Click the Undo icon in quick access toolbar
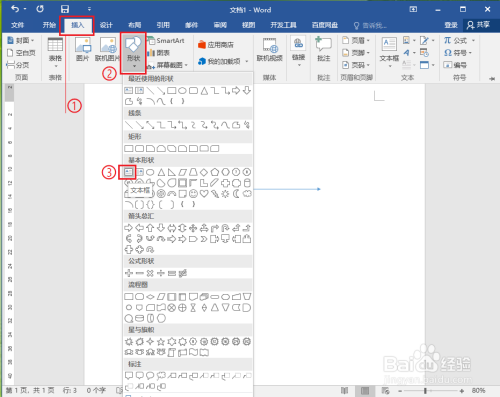 pyautogui.click(x=15, y=9)
